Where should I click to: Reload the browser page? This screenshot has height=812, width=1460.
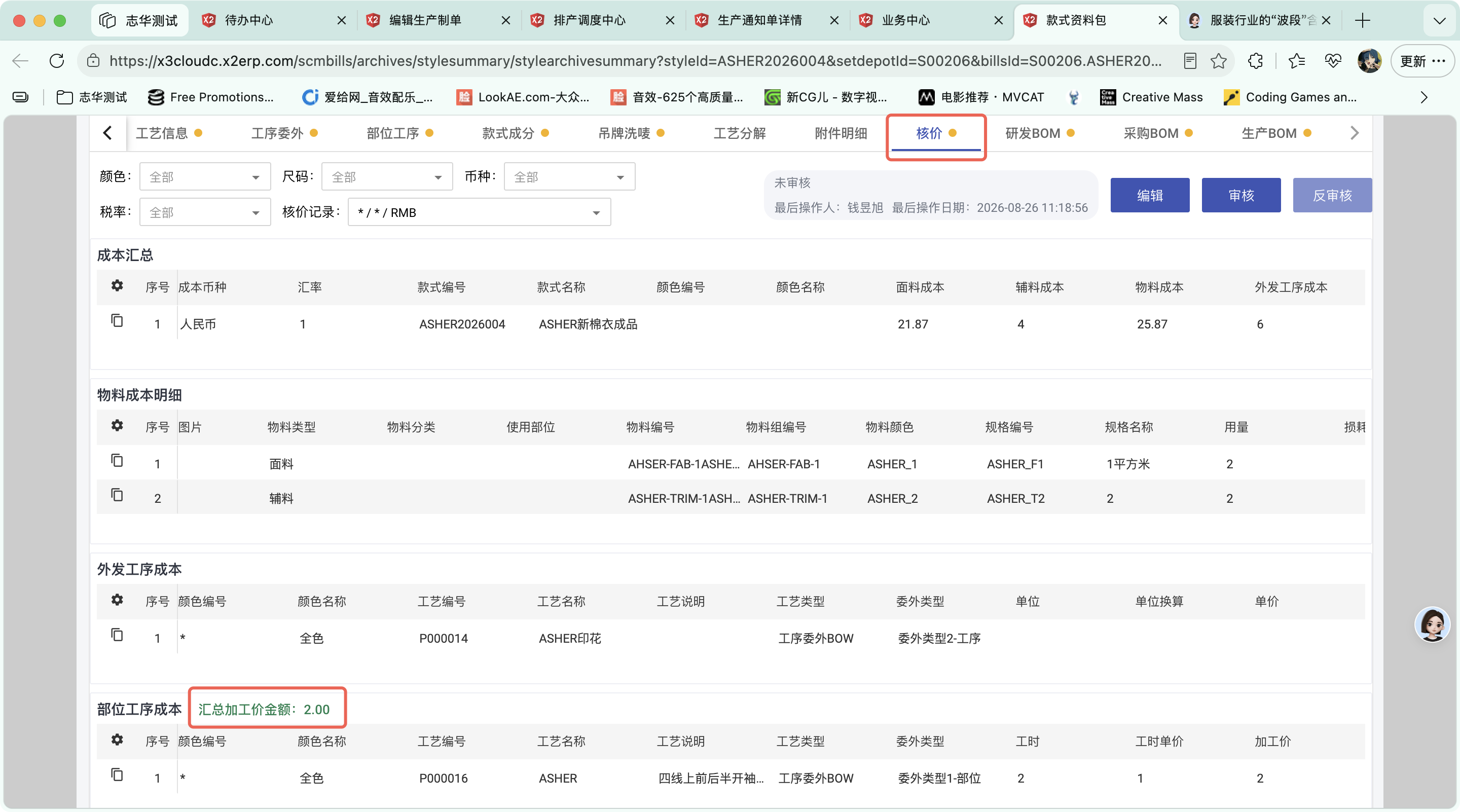click(x=57, y=61)
